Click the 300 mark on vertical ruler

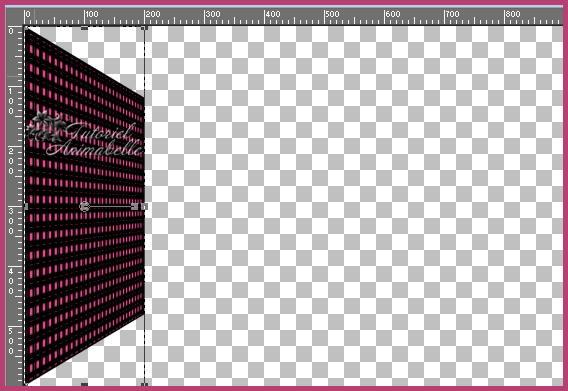[11, 221]
